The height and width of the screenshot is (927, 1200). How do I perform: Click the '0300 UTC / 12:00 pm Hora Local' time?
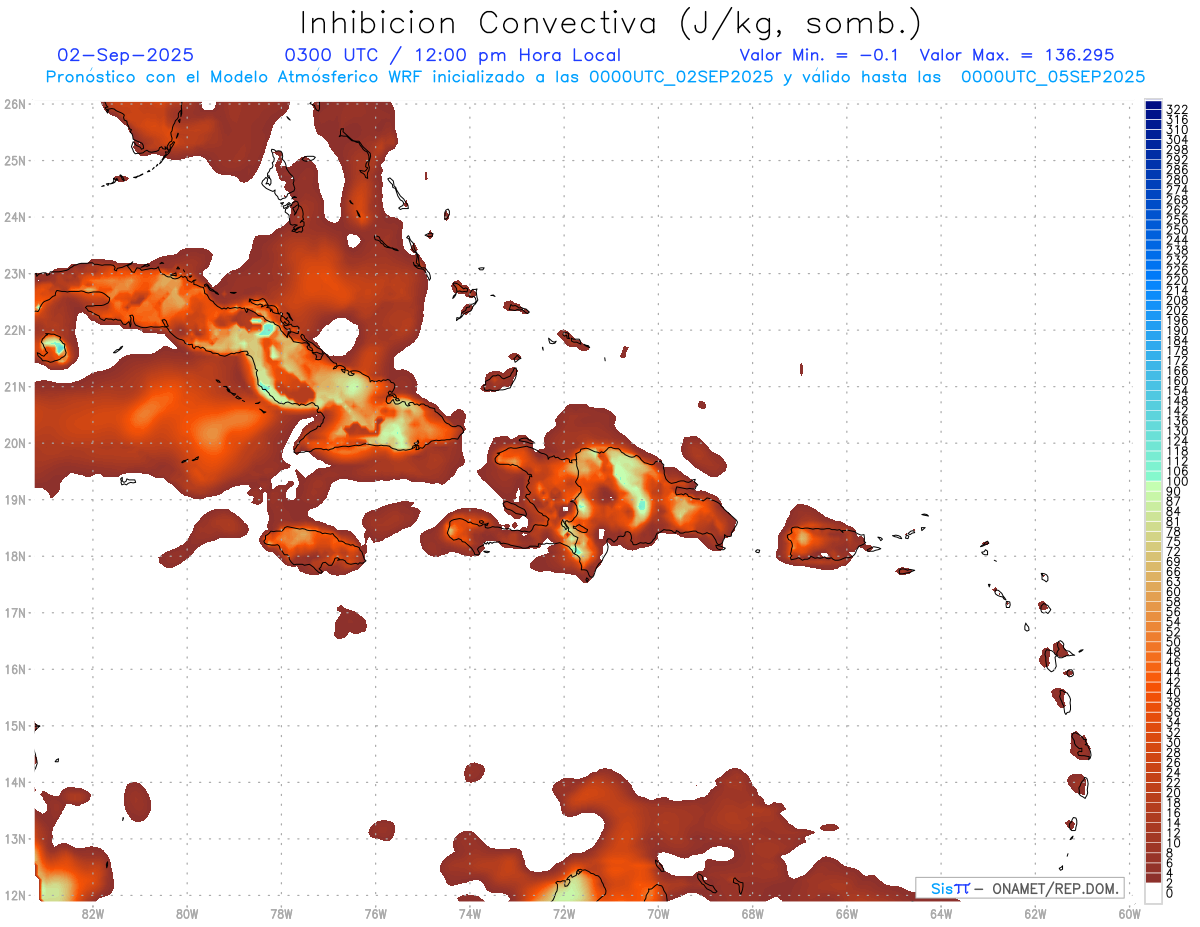click(x=453, y=55)
